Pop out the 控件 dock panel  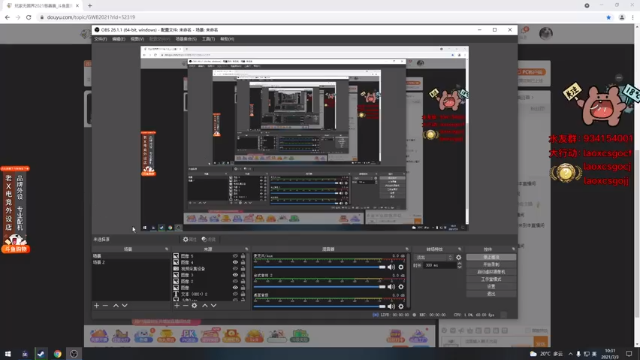513,249
